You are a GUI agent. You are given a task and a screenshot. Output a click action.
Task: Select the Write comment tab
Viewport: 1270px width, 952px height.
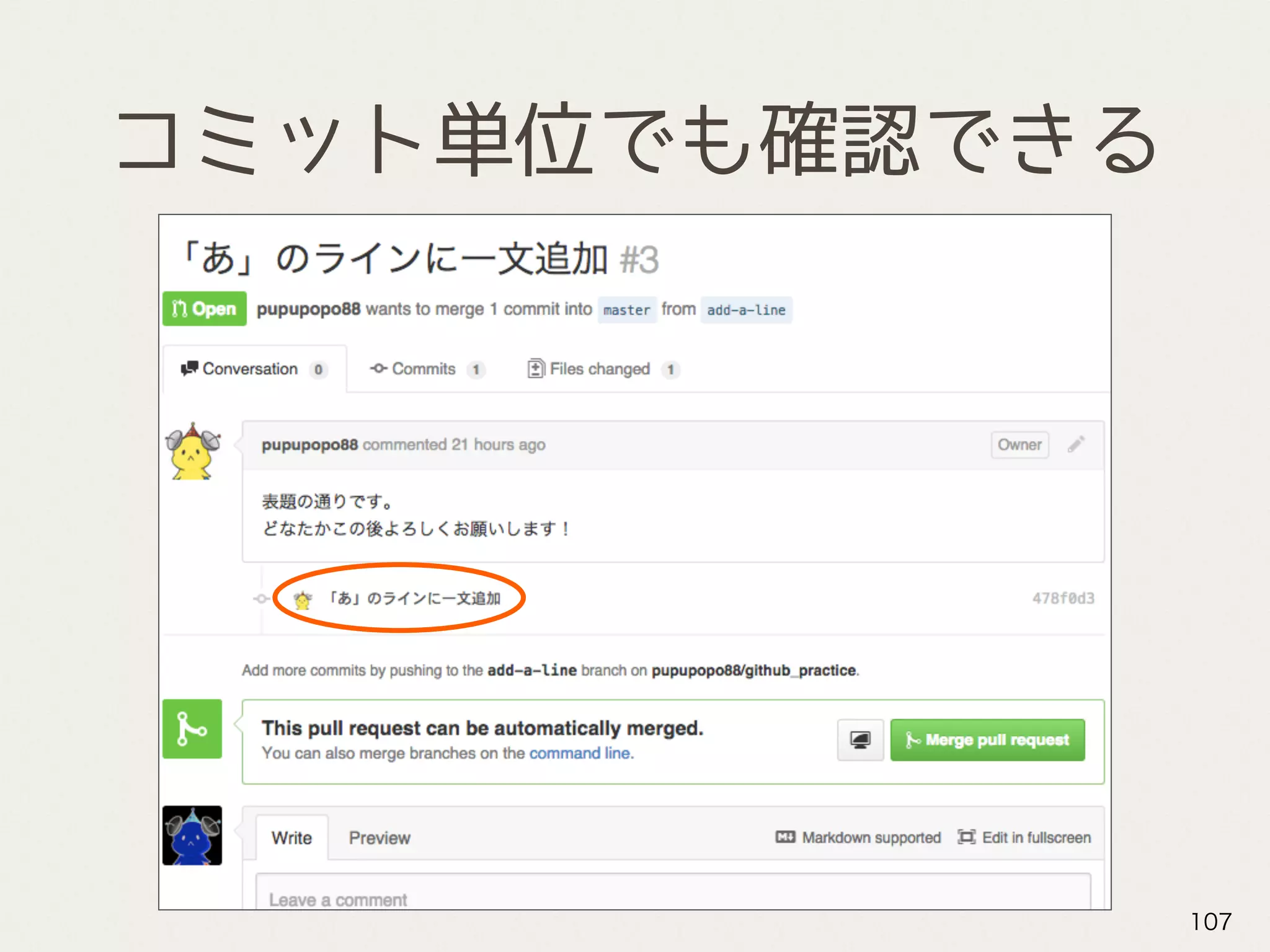[x=291, y=838]
